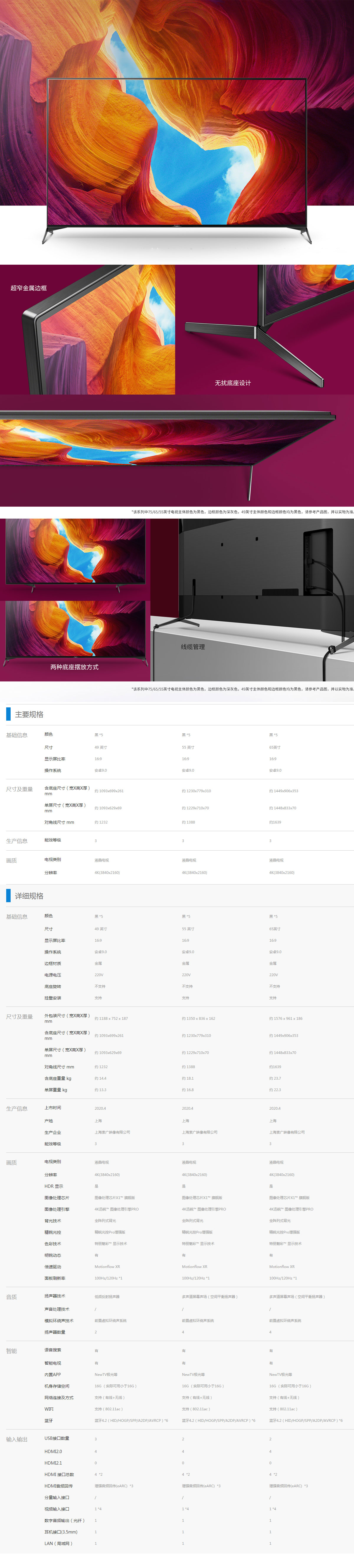The height and width of the screenshot is (1568, 354).
Task: Click the 'USB接口数量' row label
Action: pos(57,1438)
